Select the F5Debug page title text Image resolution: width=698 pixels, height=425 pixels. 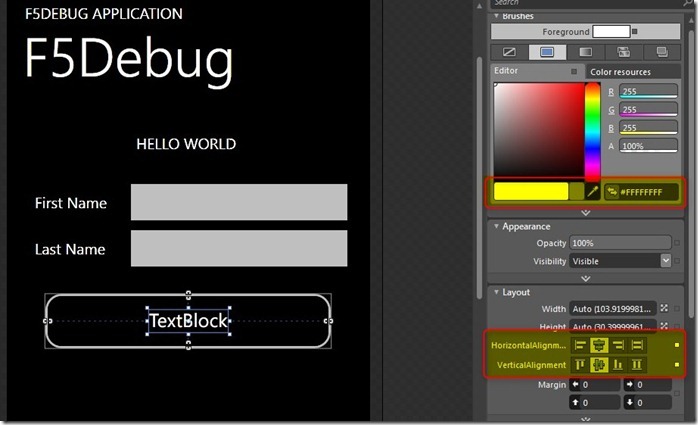(x=129, y=60)
